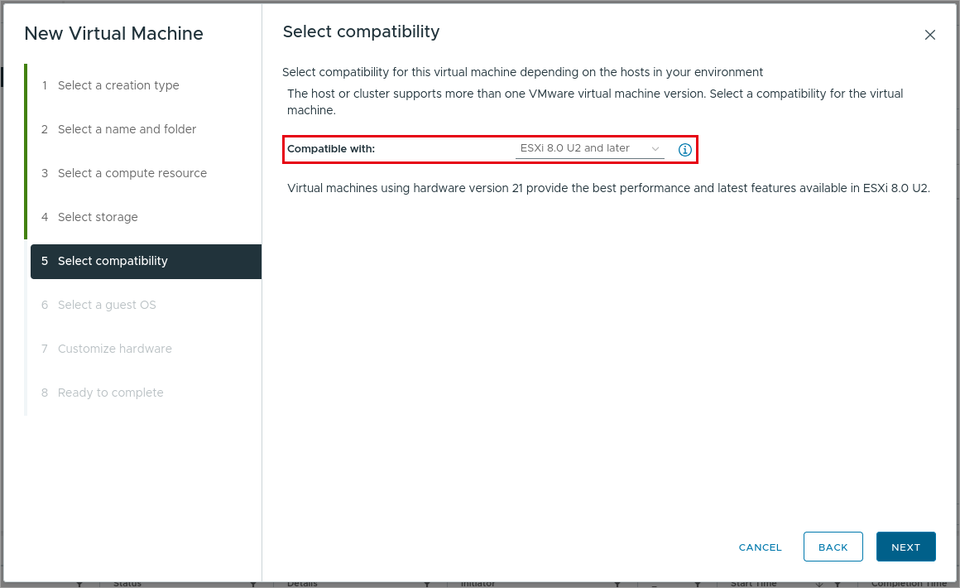Proceed with the NEXT button
Screen dimensions: 960x588
tap(906, 547)
